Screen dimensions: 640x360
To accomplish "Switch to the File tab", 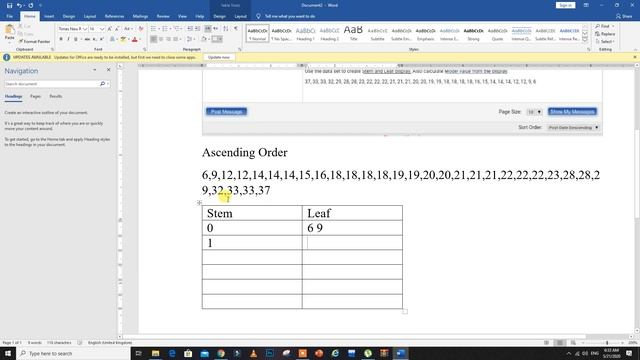I will [x=9, y=16].
